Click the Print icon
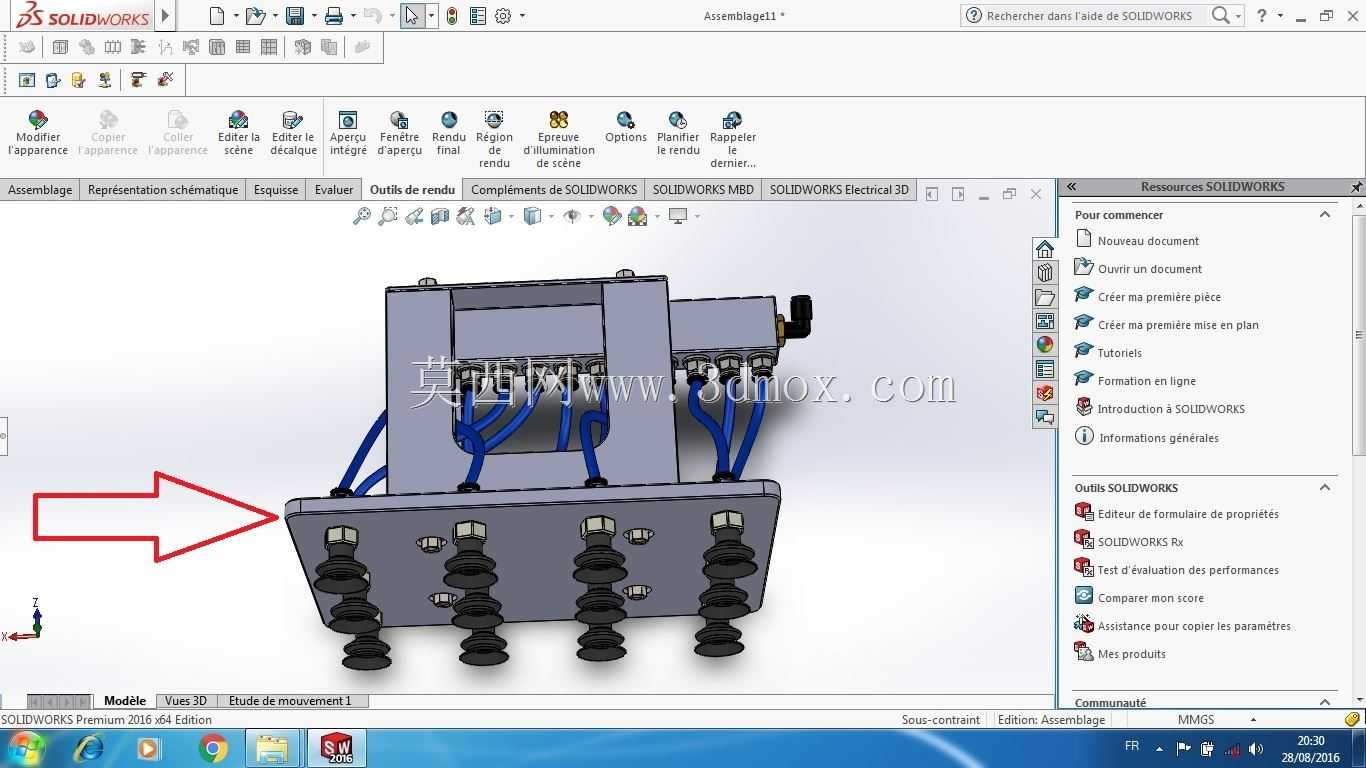 [334, 16]
